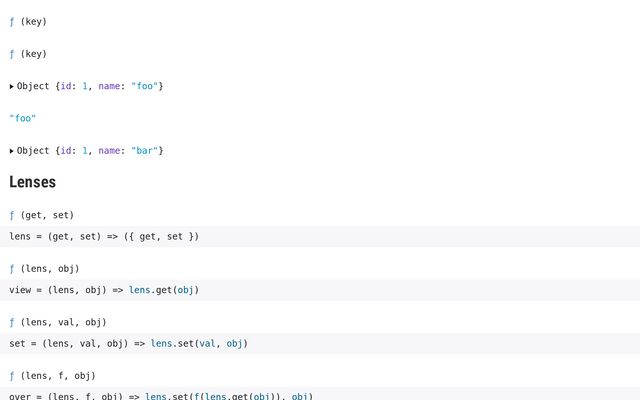This screenshot has height=400, width=640.
Task: Inspect the ƒ (get, set) function output
Action: (41, 215)
